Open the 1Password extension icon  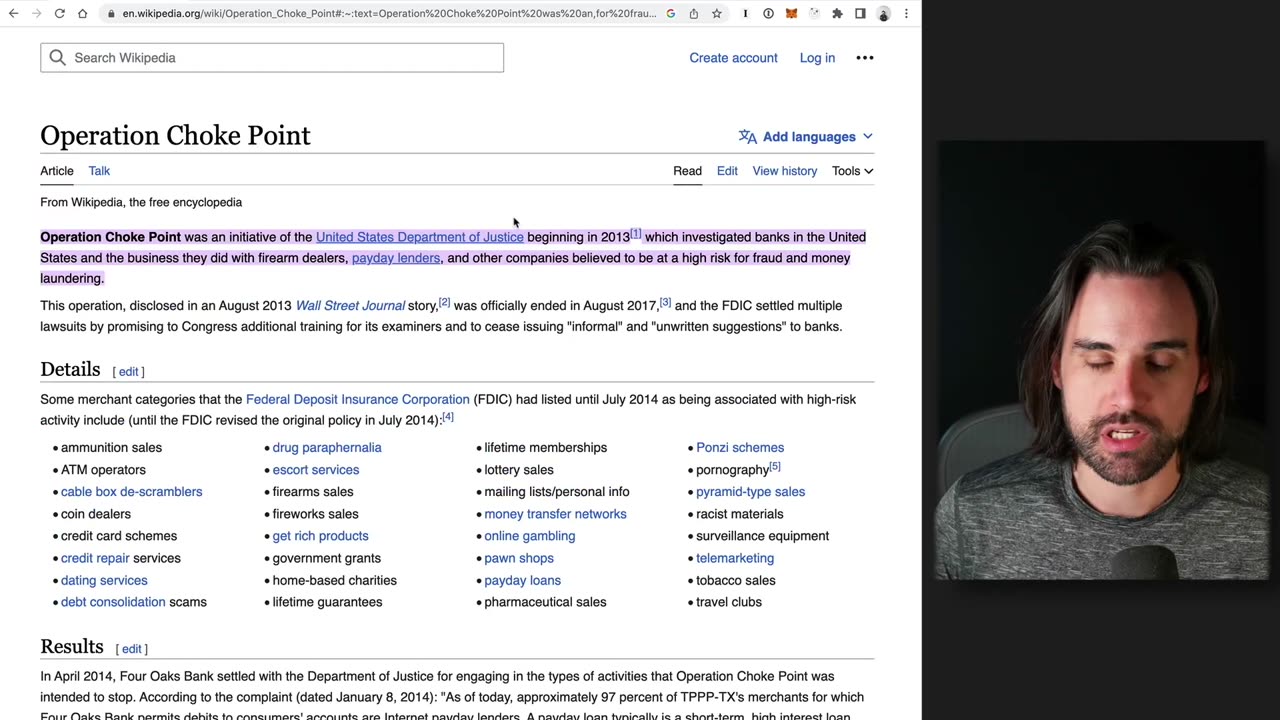(768, 14)
